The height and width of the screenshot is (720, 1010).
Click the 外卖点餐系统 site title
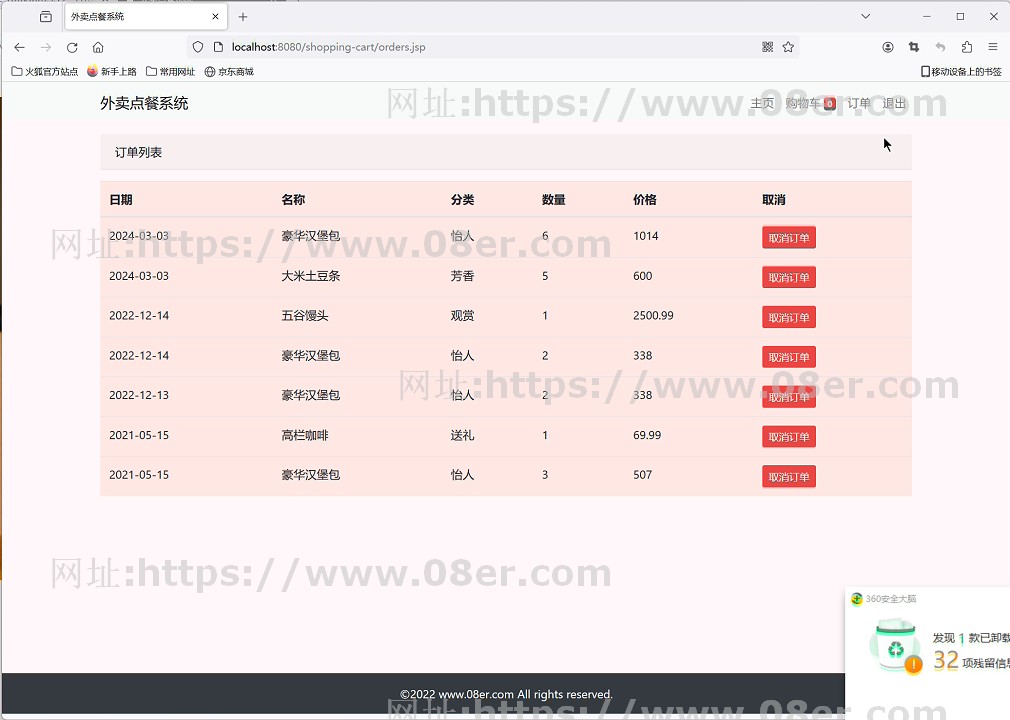pos(144,103)
